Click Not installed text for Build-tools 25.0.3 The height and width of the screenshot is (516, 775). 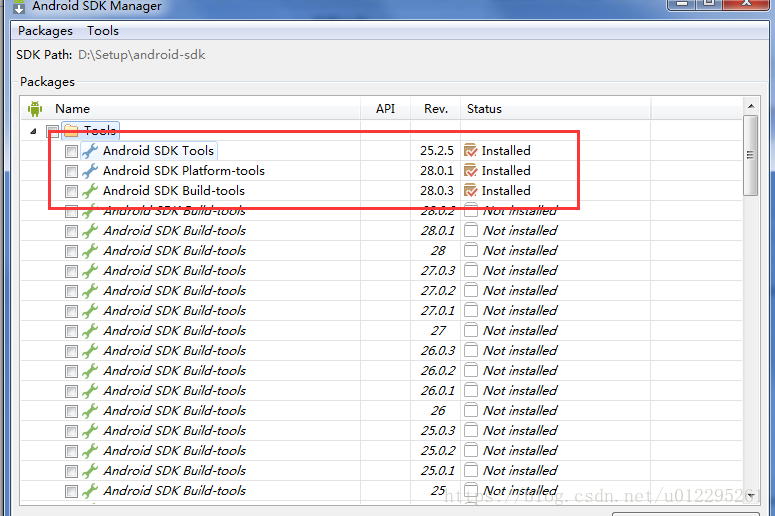[x=520, y=430]
